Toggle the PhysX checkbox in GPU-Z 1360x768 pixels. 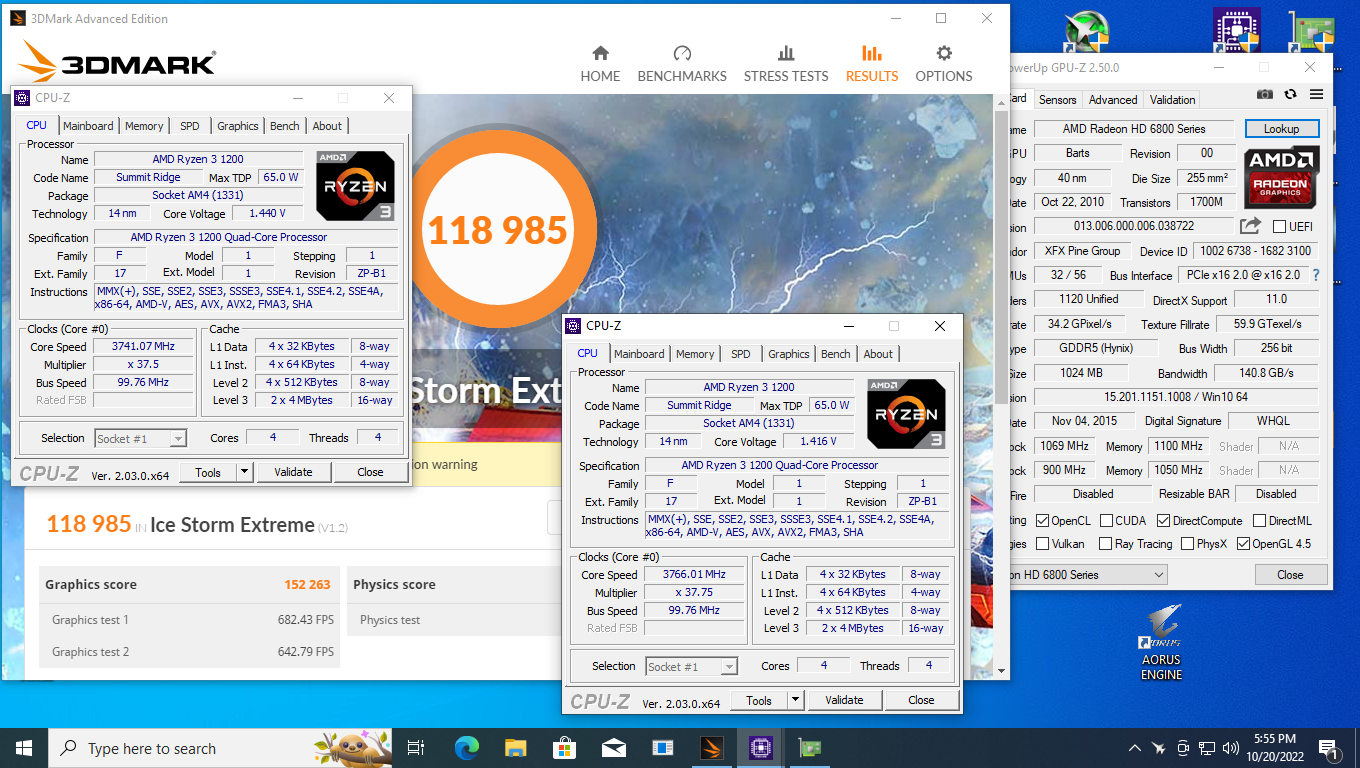pos(1187,544)
